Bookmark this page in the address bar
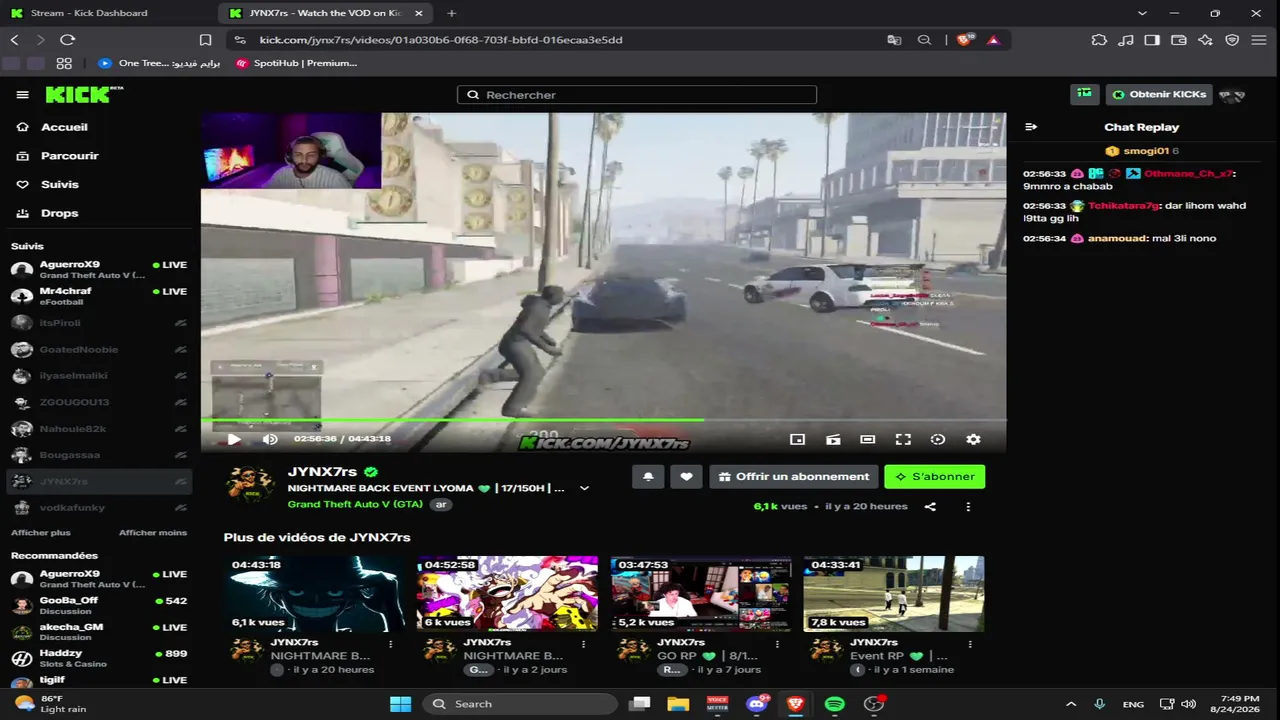Screen dimensions: 1280x720 [x=205, y=40]
